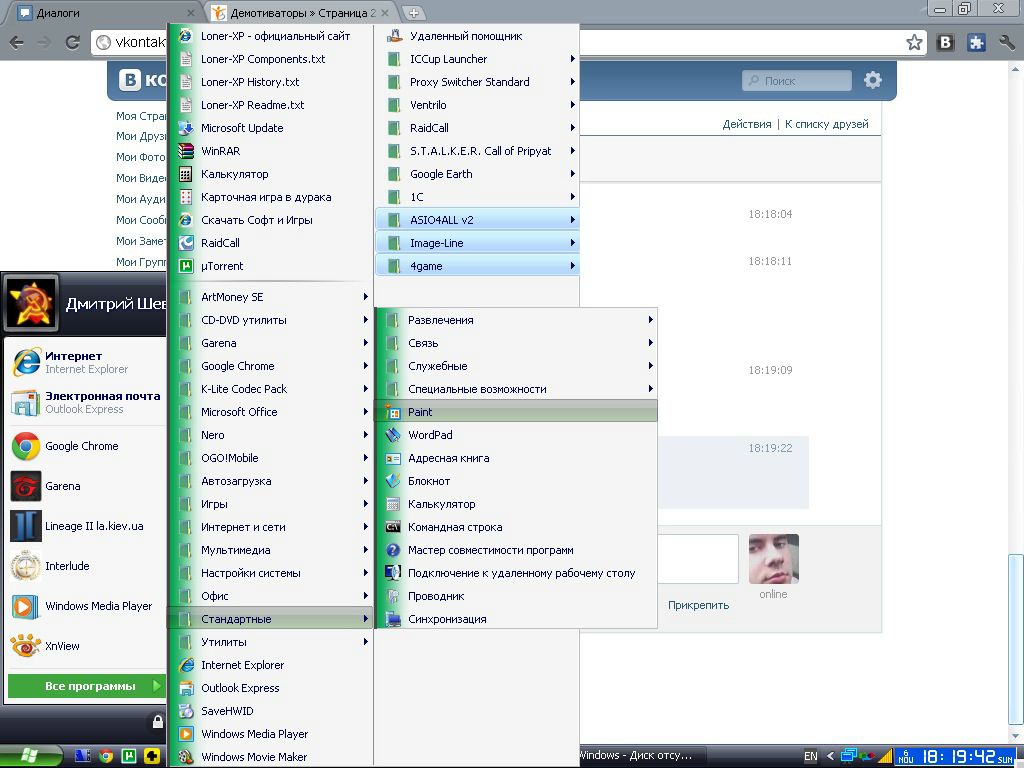Open a new Chrome tab
Screen dimensions: 1024x768
[413, 12]
